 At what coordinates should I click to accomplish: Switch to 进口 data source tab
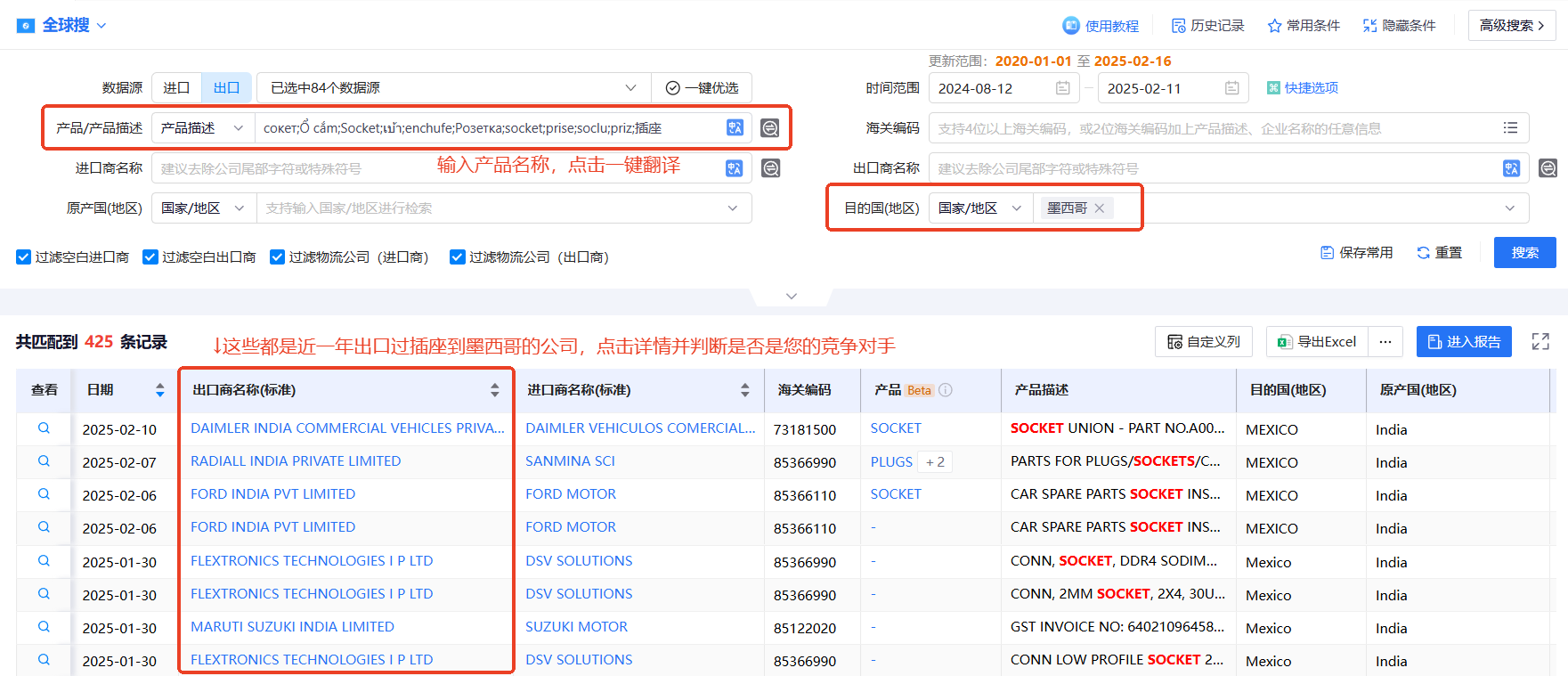[x=176, y=88]
